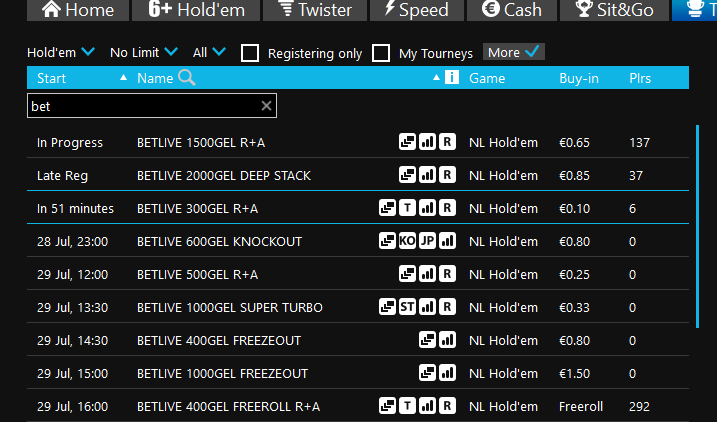The width and height of the screenshot is (717, 422).
Task: Click the Name search magnifier icon
Action: click(187, 78)
